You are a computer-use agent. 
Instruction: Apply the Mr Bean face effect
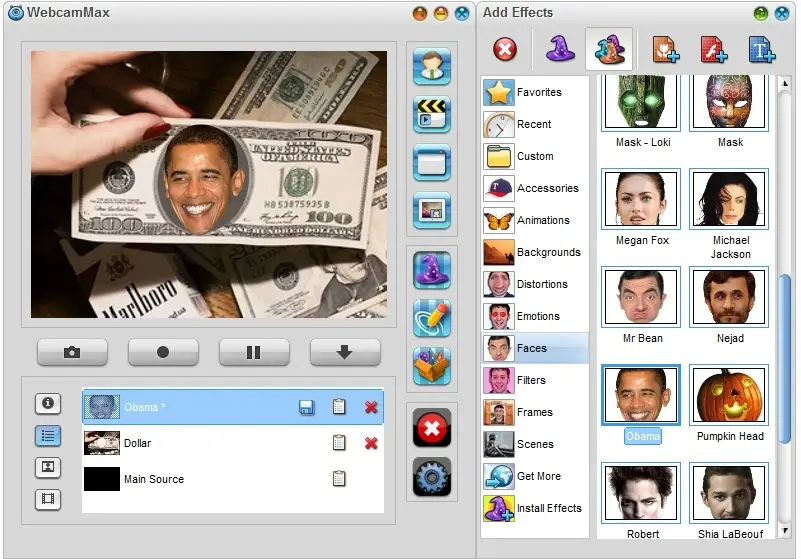pyautogui.click(x=641, y=297)
